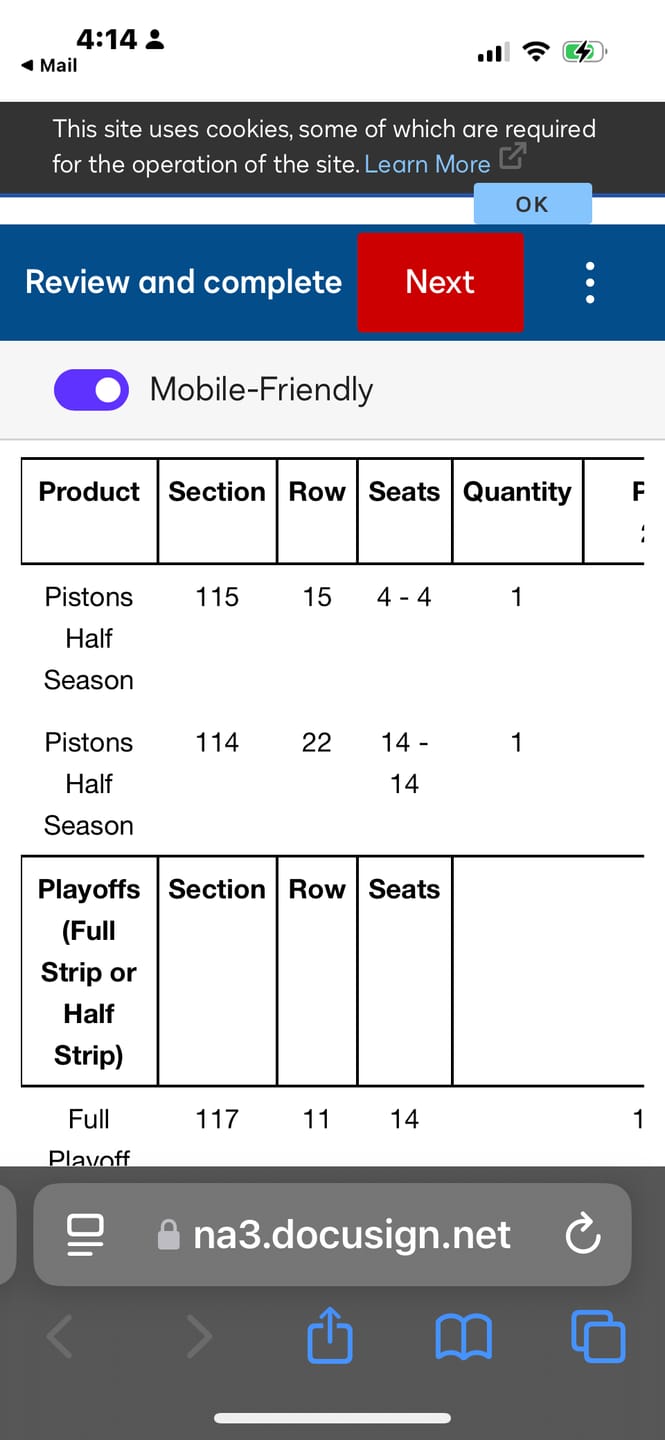
Task: Tap the Playoffs Full Strip header cell
Action: tap(89, 971)
